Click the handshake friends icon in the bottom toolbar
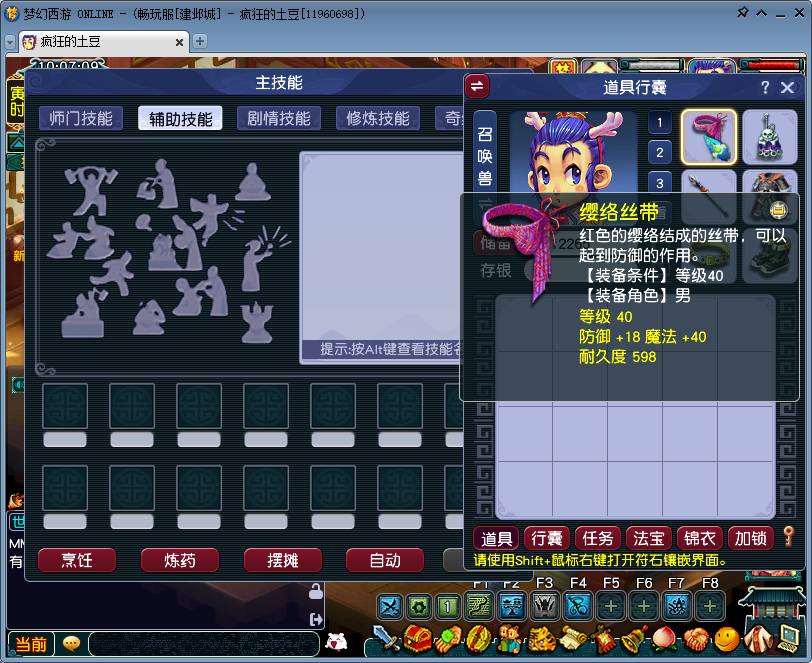 pyautogui.click(x=699, y=642)
